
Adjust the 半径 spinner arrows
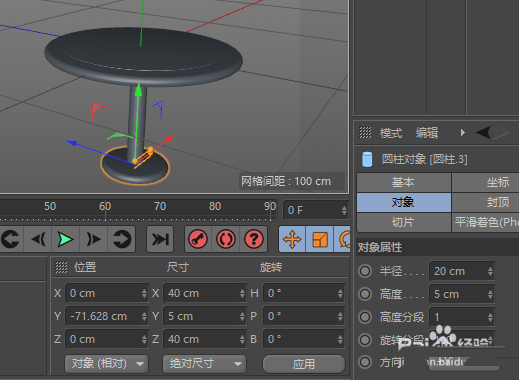coord(490,271)
